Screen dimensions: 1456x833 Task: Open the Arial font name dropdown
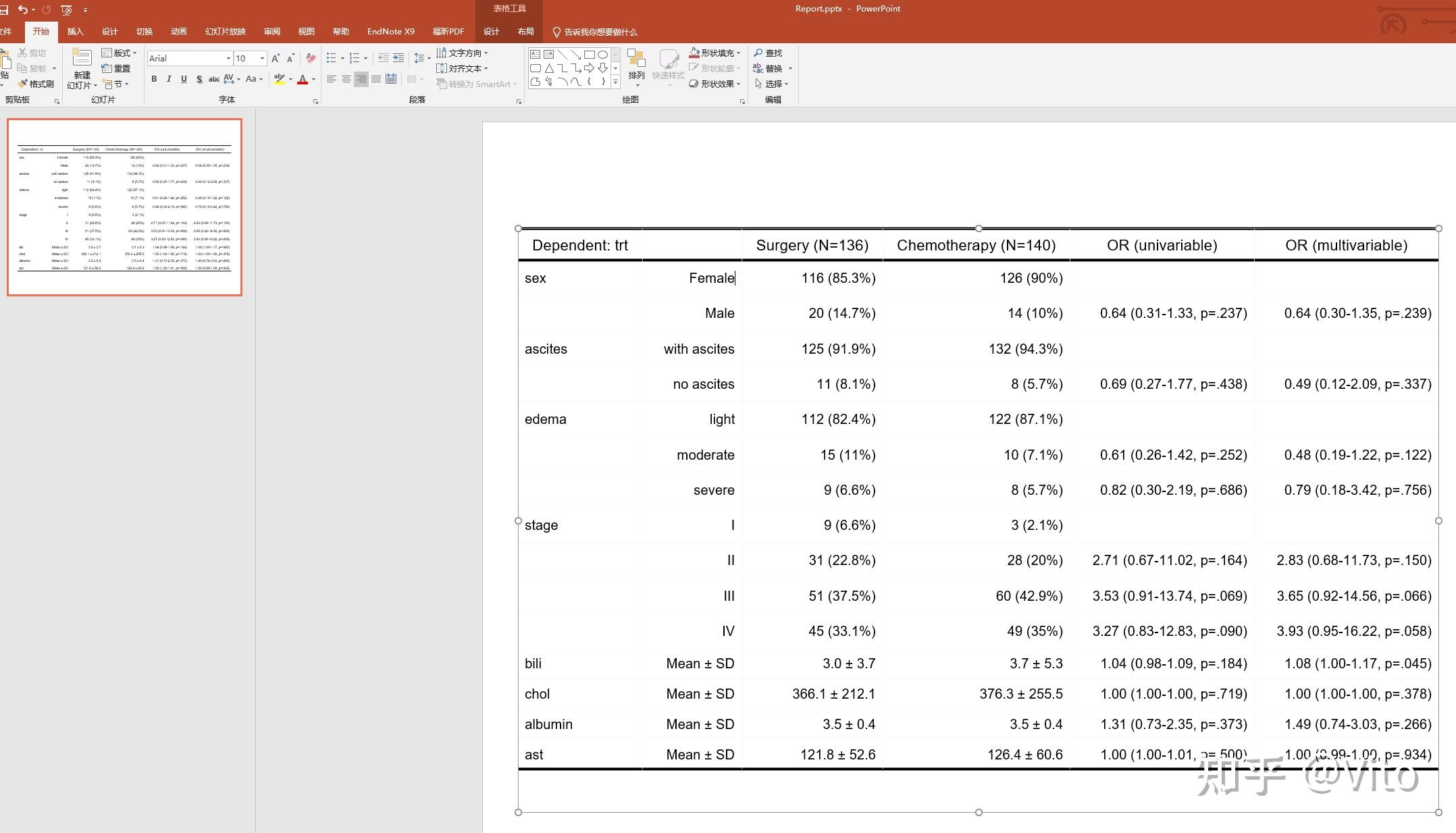(x=228, y=59)
